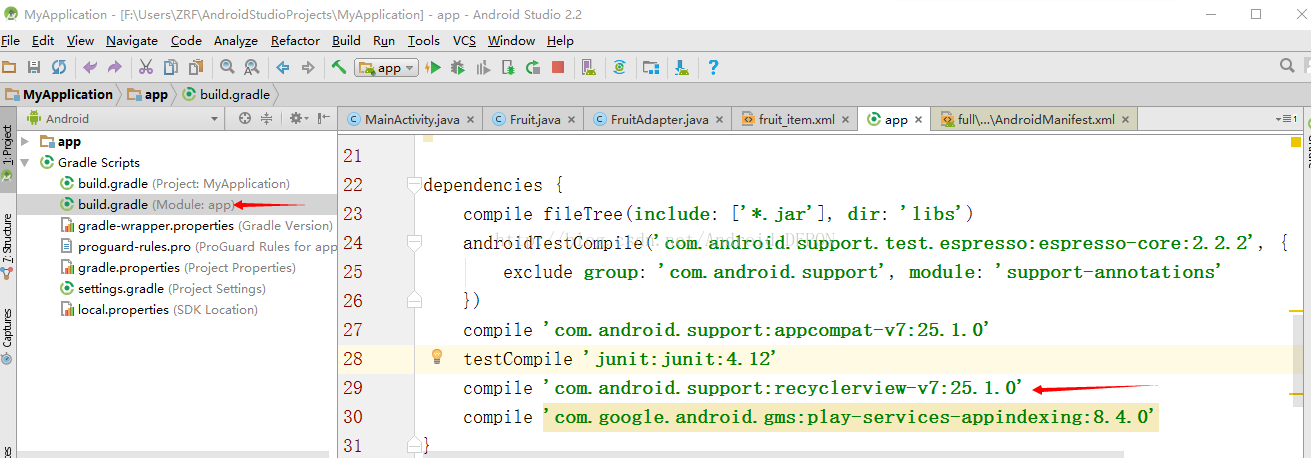Screen dimensions: 1311x458
Task: Toggle the Z: Structure side tool window
Action: (7, 245)
